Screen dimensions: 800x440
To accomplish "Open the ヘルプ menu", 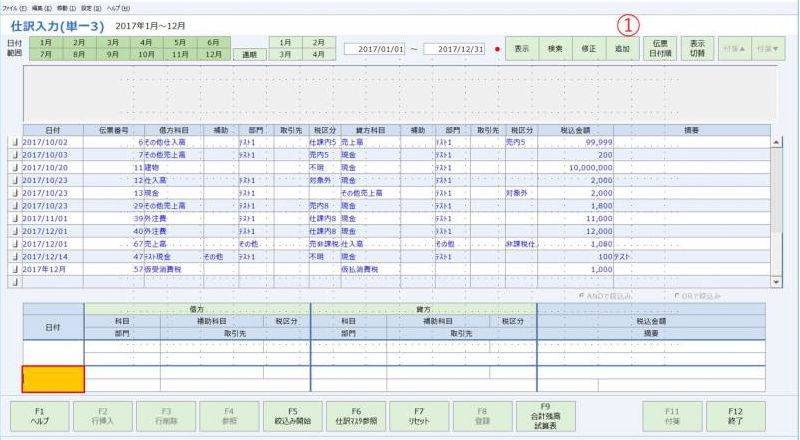I will point(118,8).
